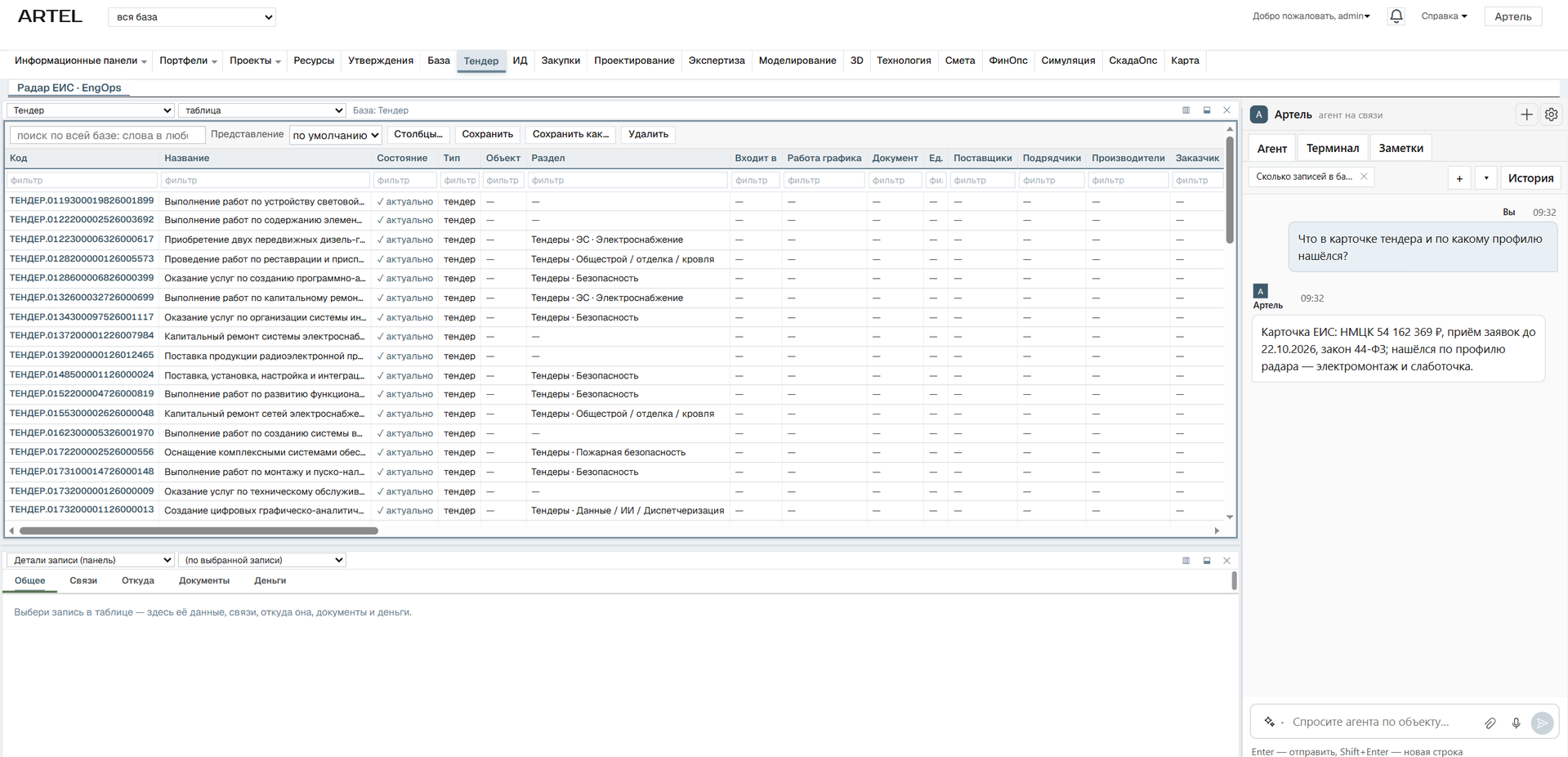This screenshot has height=757, width=1568.
Task: Click the Столбцы... button
Action: tap(418, 134)
